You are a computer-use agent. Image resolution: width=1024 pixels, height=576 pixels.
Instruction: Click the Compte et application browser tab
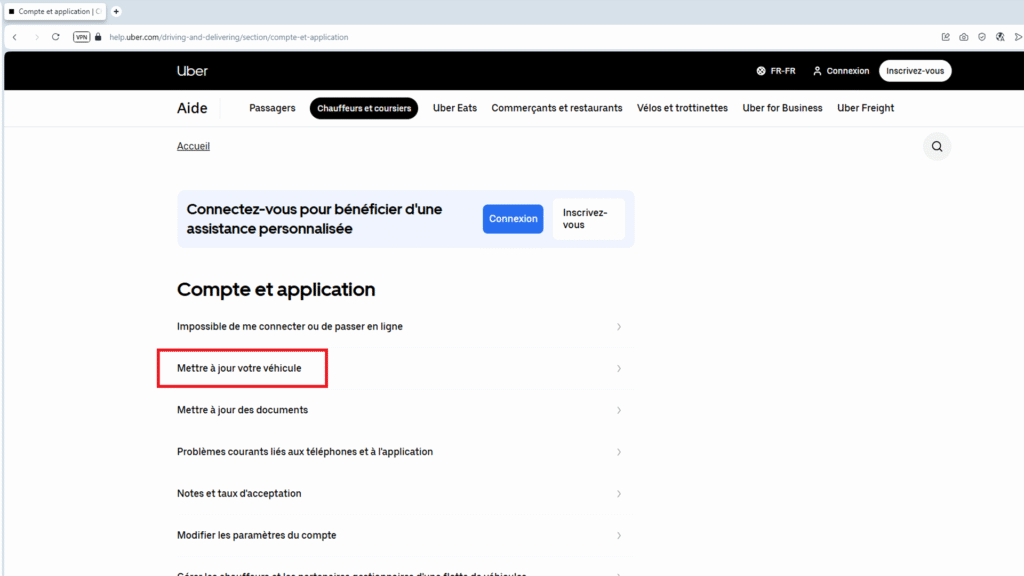coord(56,11)
